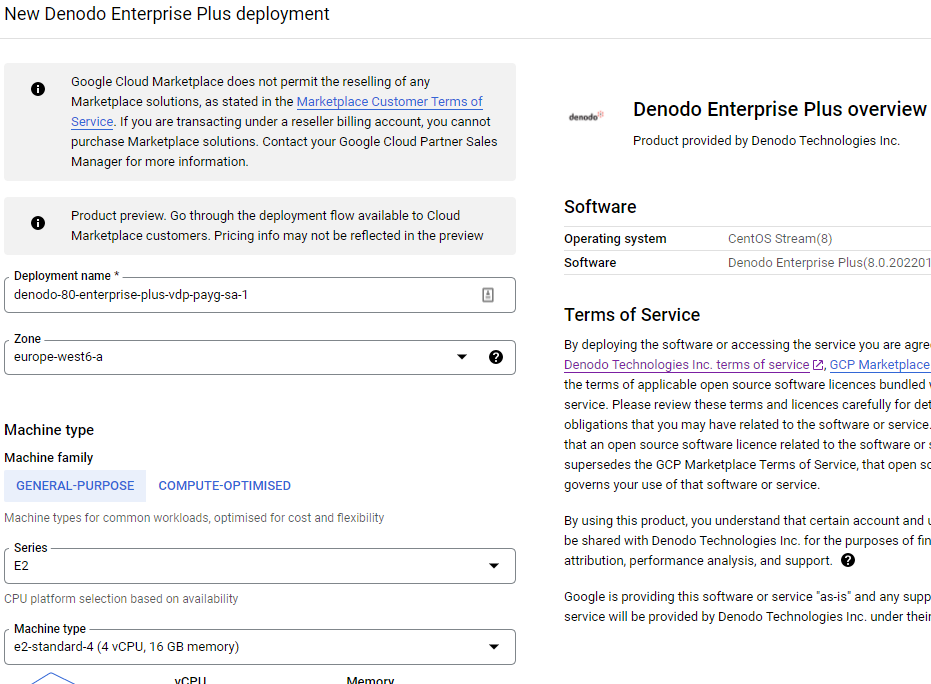This screenshot has height=684, width=931.
Task: Open the Machine type e2-standard-4 dropdown
Action: [x=259, y=647]
